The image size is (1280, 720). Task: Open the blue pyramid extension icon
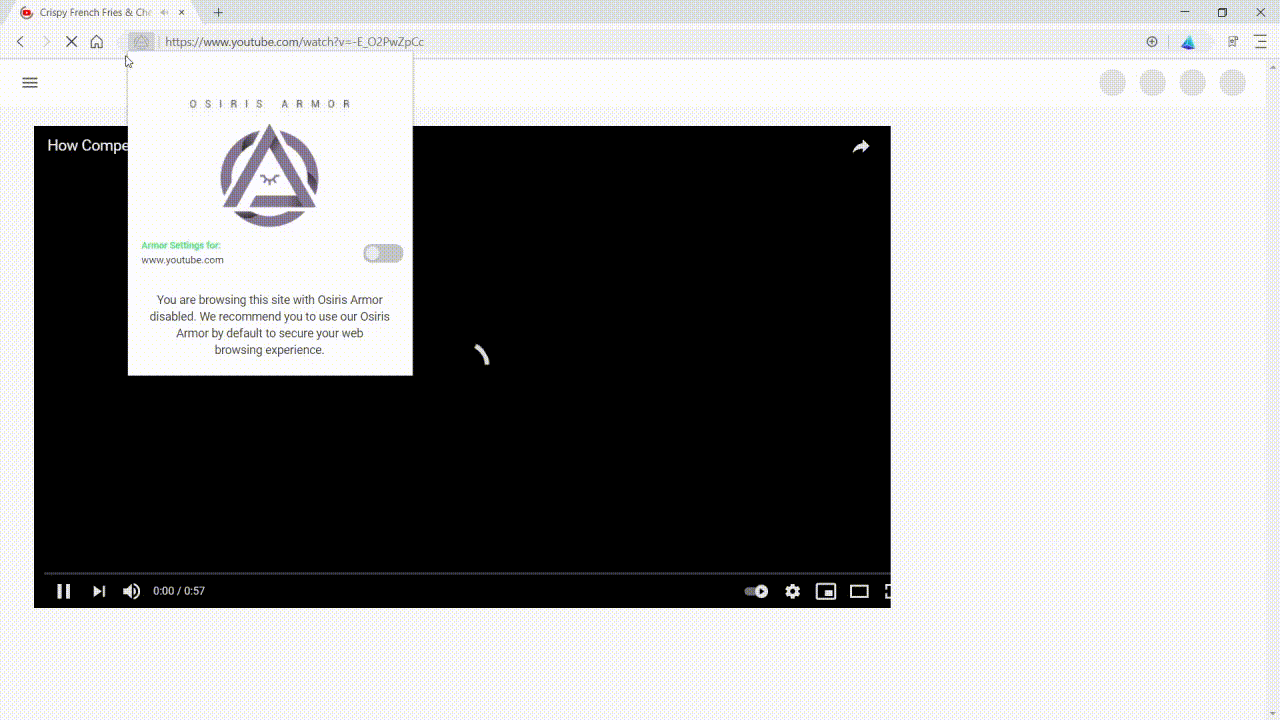[1188, 42]
